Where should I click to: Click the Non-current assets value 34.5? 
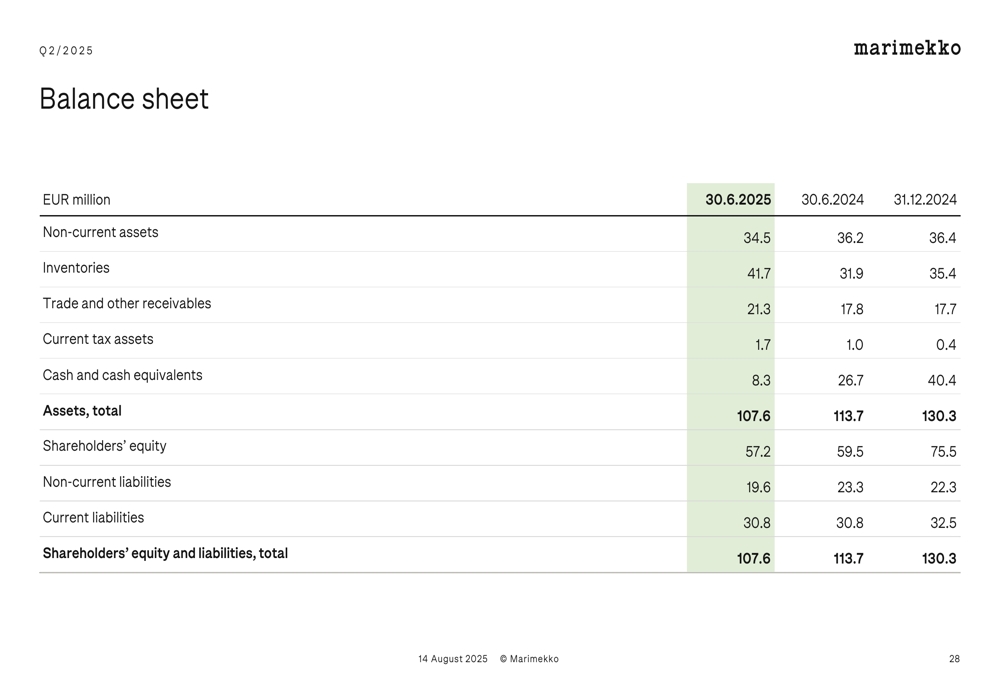click(x=757, y=238)
